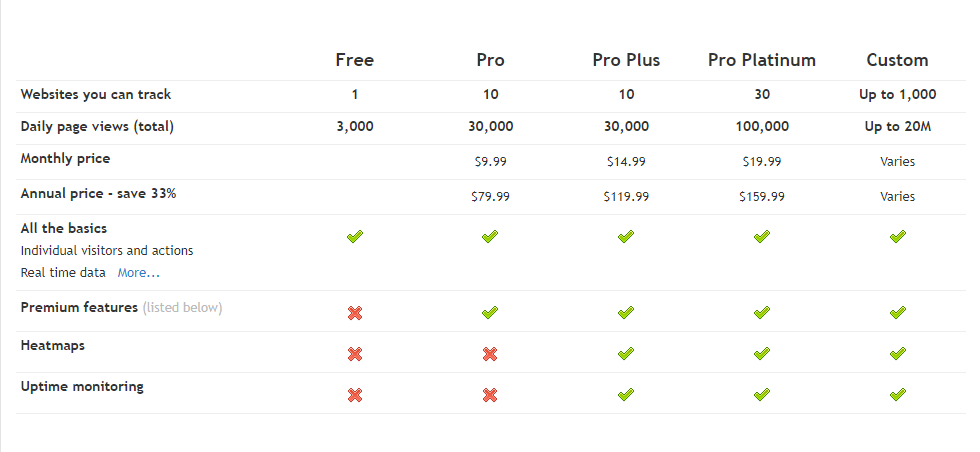Click the $9.99 monthly price for Pro
The image size is (980, 452).
click(491, 161)
